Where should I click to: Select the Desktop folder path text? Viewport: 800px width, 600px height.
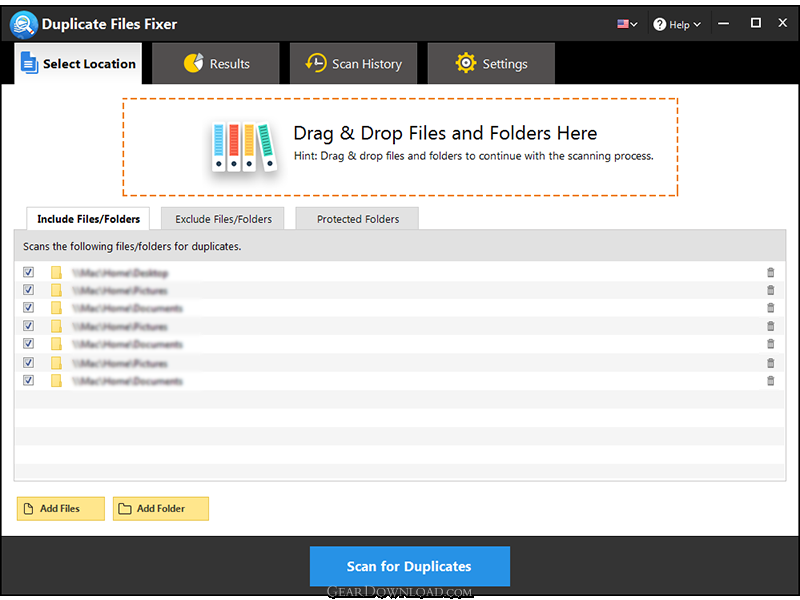coord(120,273)
